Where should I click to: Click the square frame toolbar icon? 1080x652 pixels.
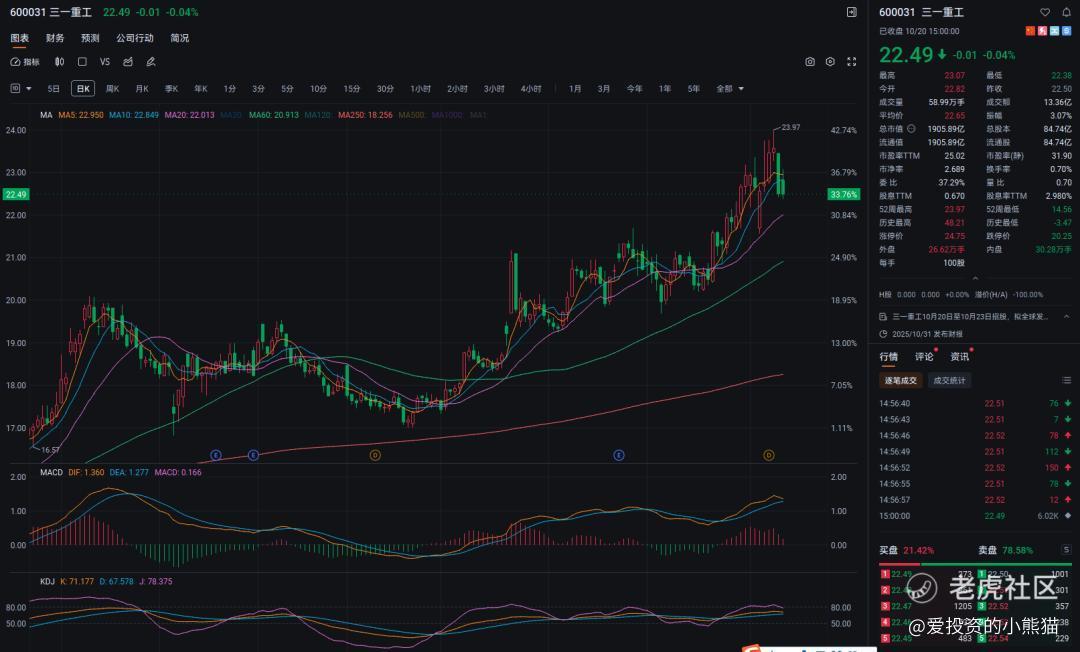[82, 62]
